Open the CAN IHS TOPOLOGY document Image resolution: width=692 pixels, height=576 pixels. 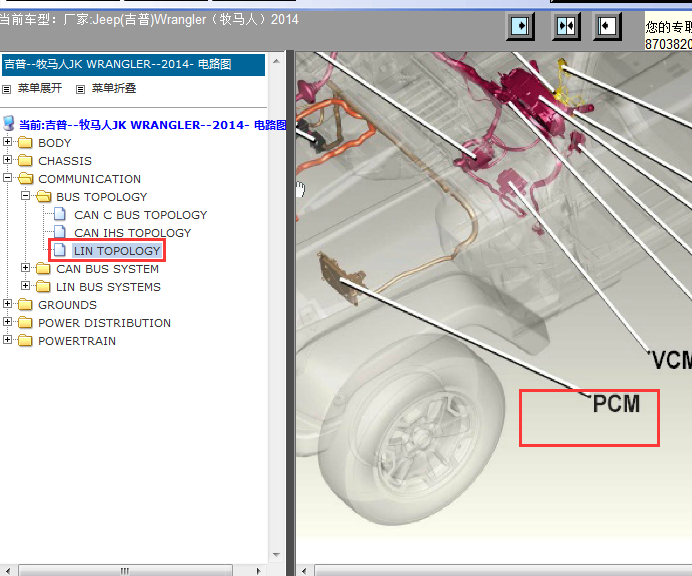point(132,233)
